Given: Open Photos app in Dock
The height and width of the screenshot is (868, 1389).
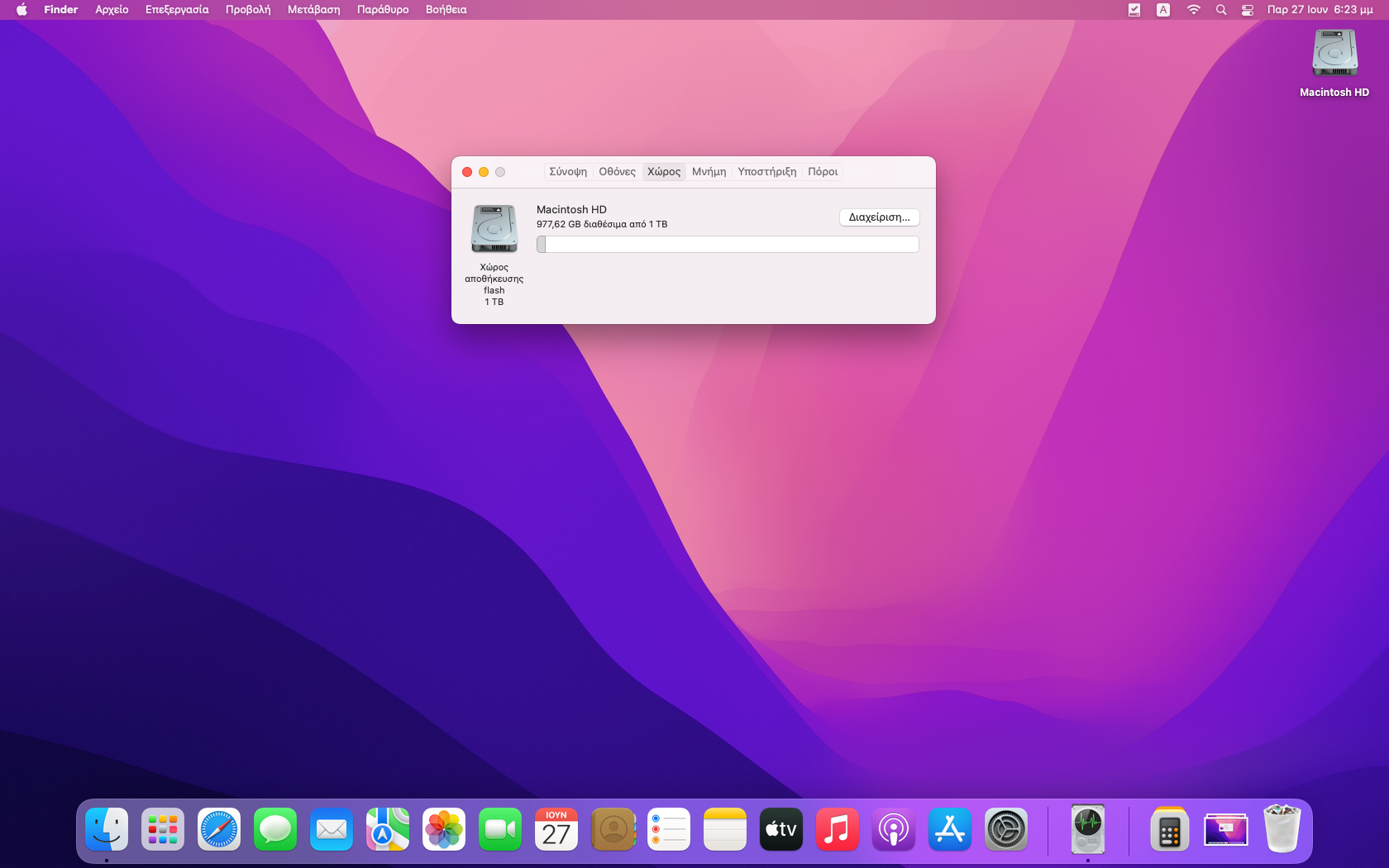Looking at the screenshot, I should (444, 829).
